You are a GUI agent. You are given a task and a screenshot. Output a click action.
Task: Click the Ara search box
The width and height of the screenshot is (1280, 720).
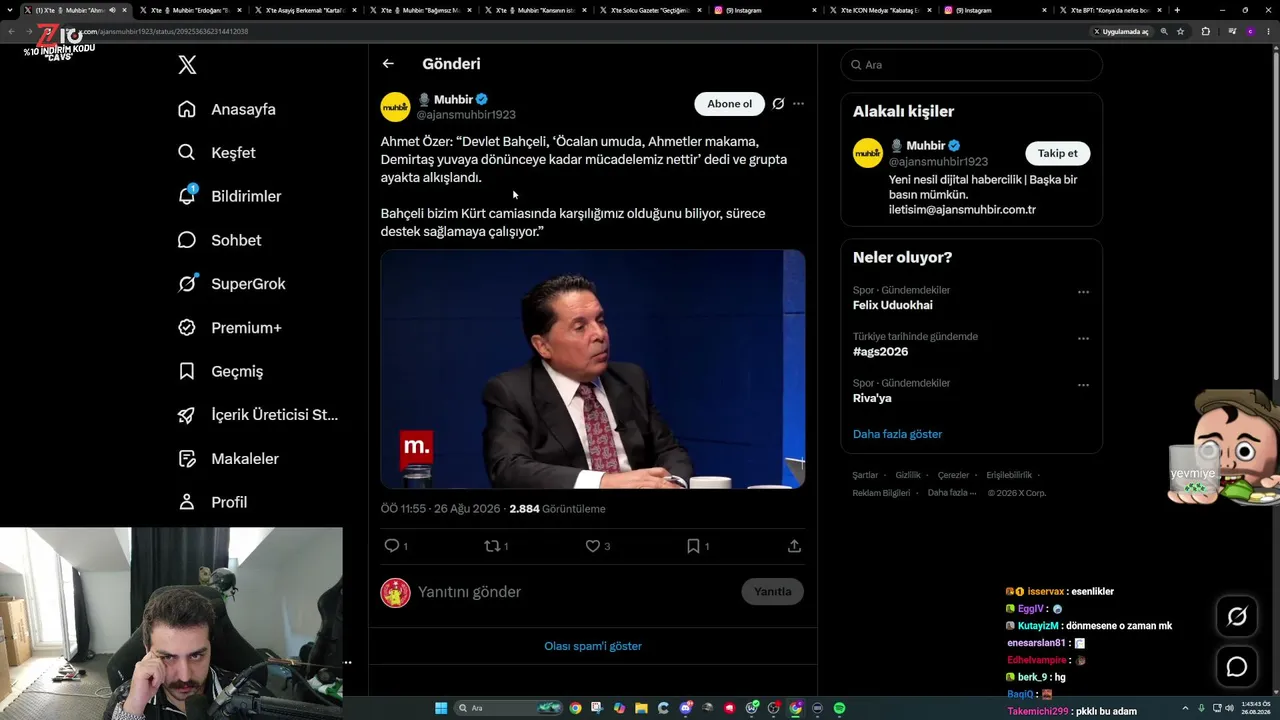971,65
